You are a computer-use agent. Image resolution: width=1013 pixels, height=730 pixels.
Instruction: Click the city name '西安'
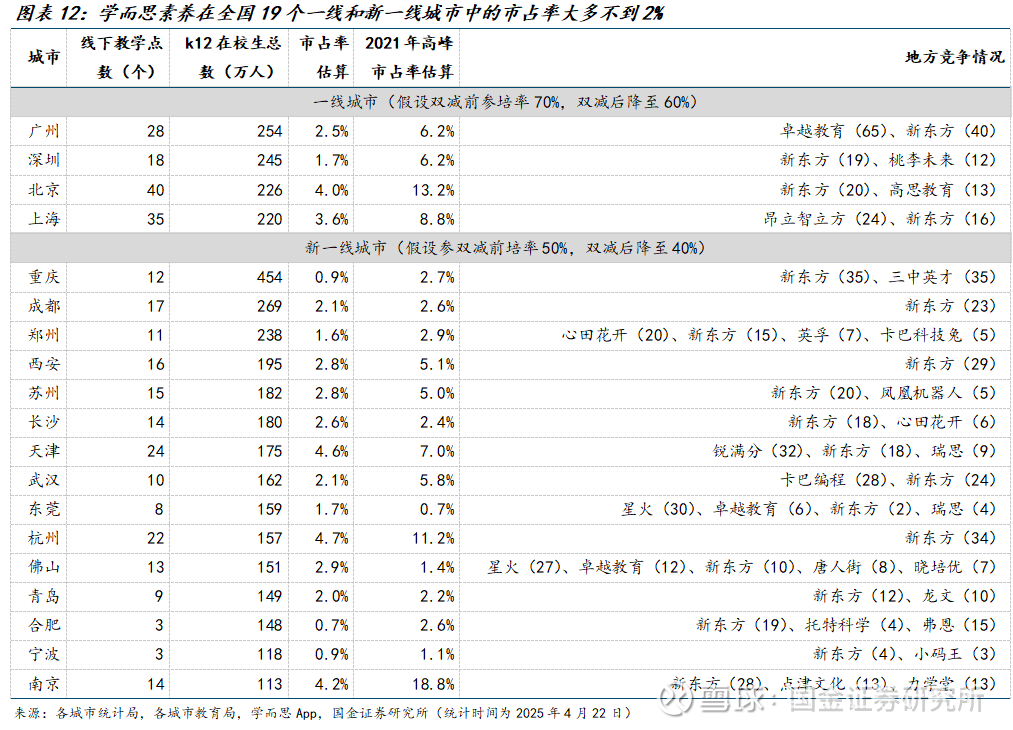(x=44, y=364)
